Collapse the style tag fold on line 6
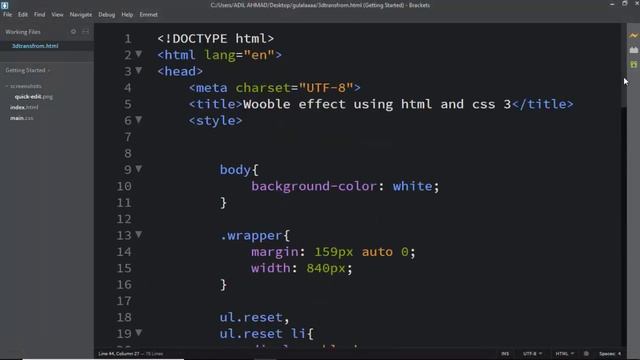This screenshot has width=640, height=360. tap(139, 120)
